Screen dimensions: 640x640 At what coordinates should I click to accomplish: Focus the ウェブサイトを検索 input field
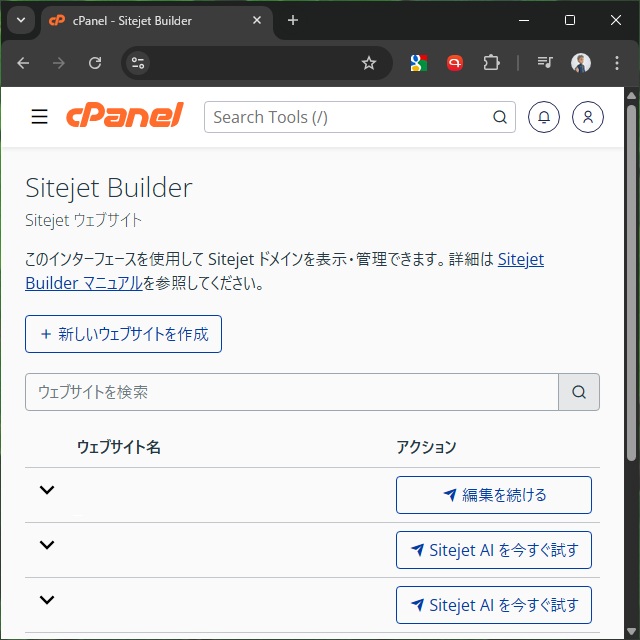point(291,392)
